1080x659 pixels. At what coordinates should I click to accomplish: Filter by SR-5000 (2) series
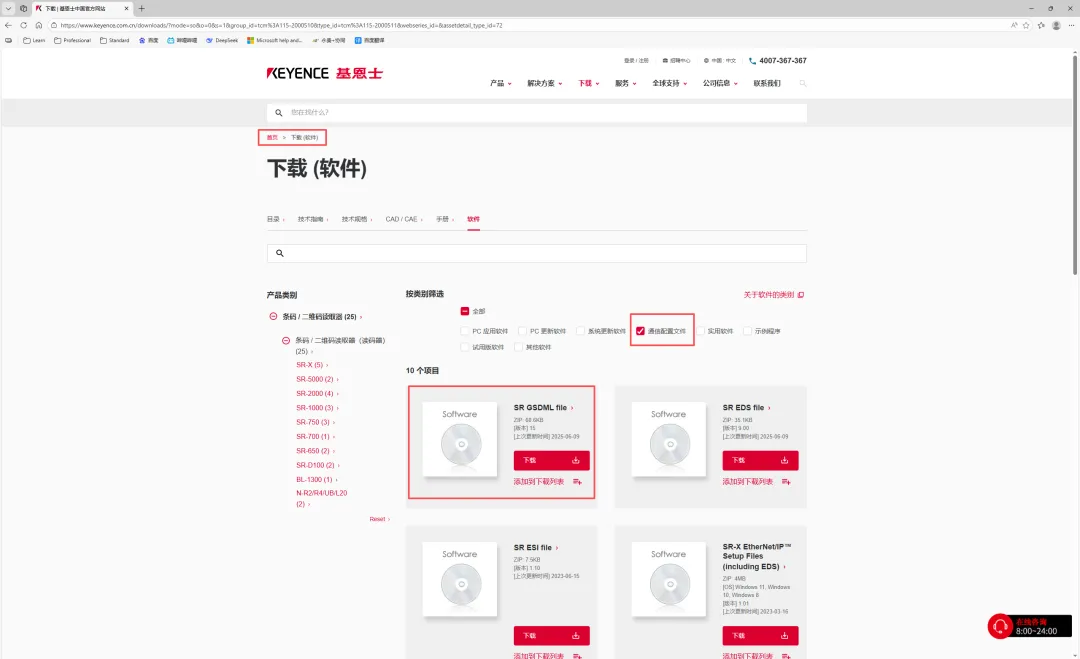[x=315, y=379]
